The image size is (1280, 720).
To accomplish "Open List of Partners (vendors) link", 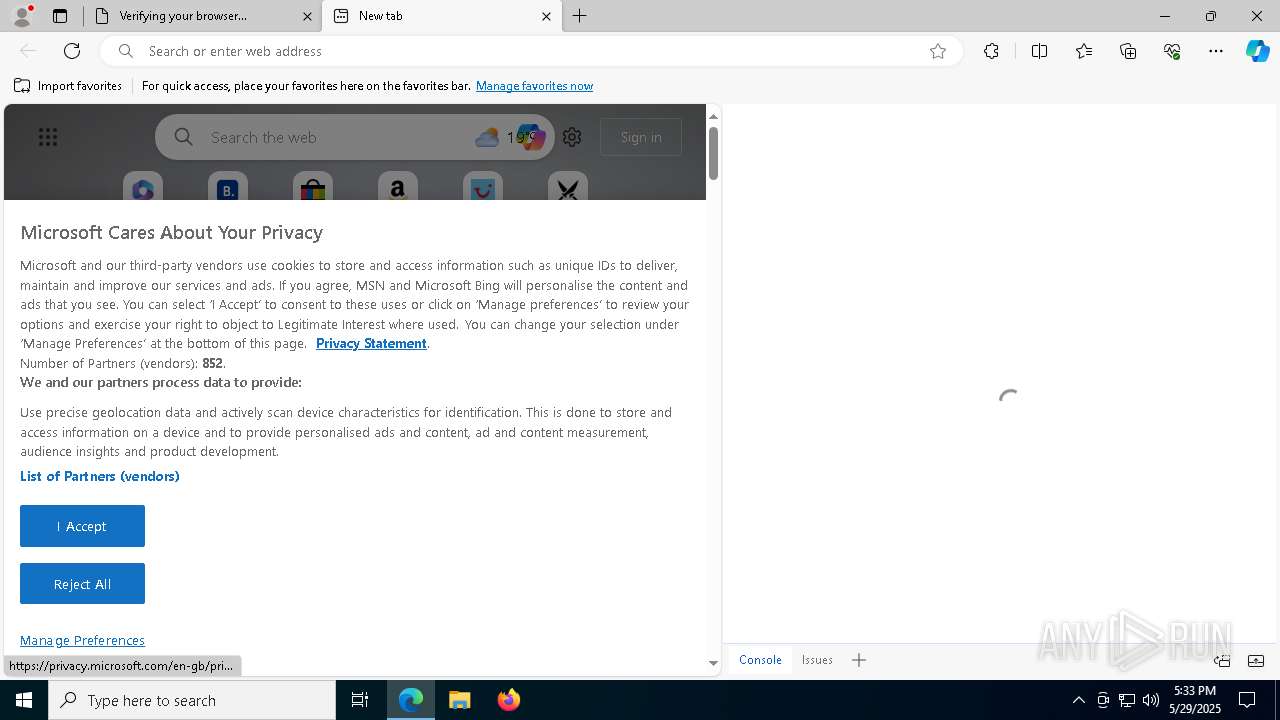I will tap(100, 476).
